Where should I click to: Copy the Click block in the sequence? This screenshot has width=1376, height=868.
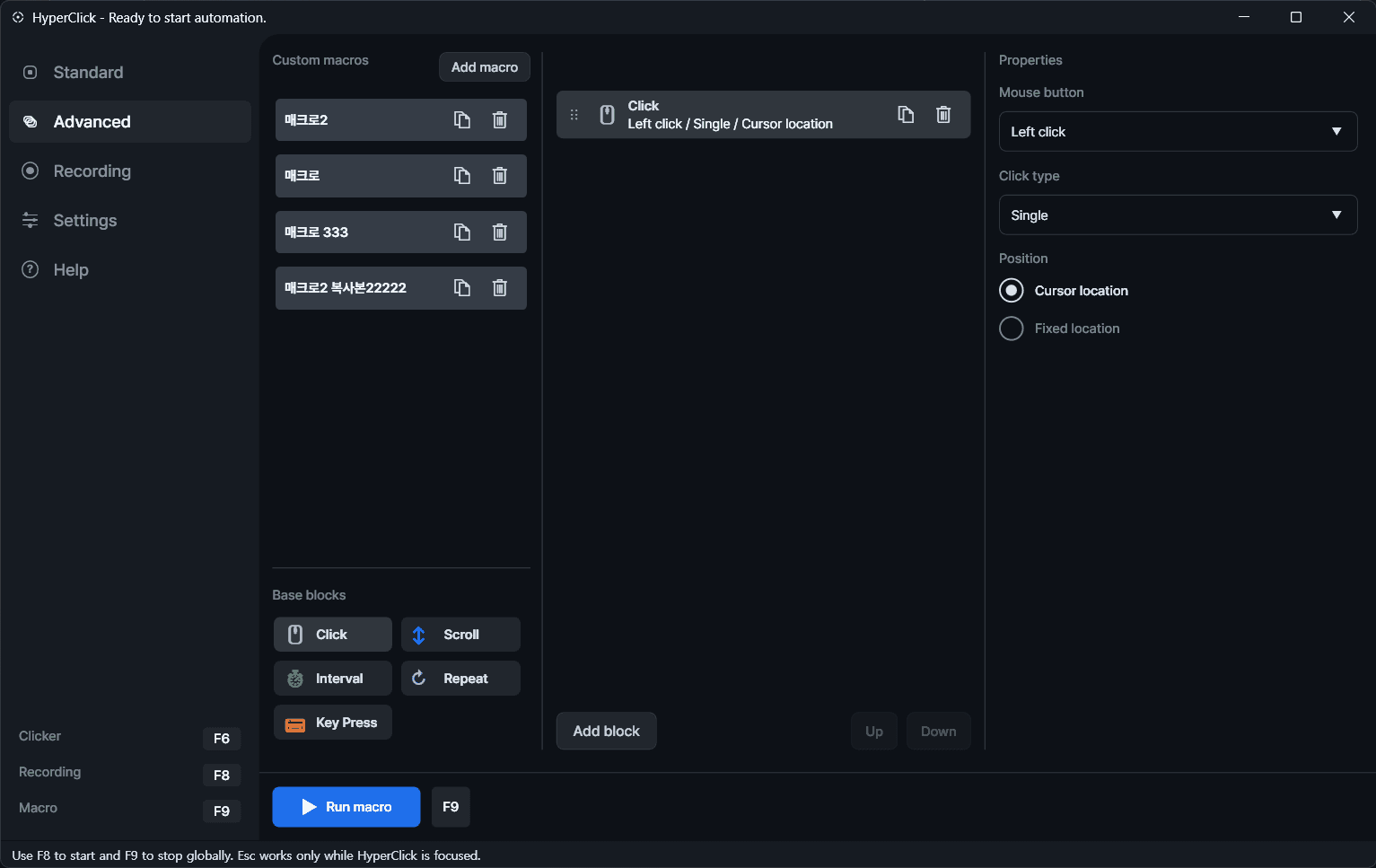(x=906, y=114)
